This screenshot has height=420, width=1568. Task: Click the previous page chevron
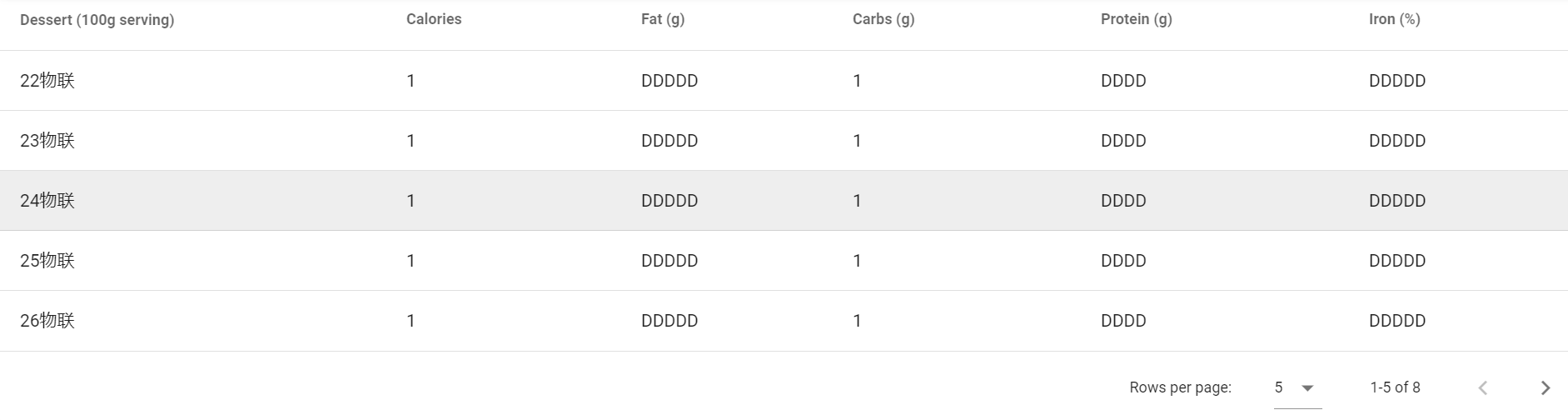click(1482, 387)
